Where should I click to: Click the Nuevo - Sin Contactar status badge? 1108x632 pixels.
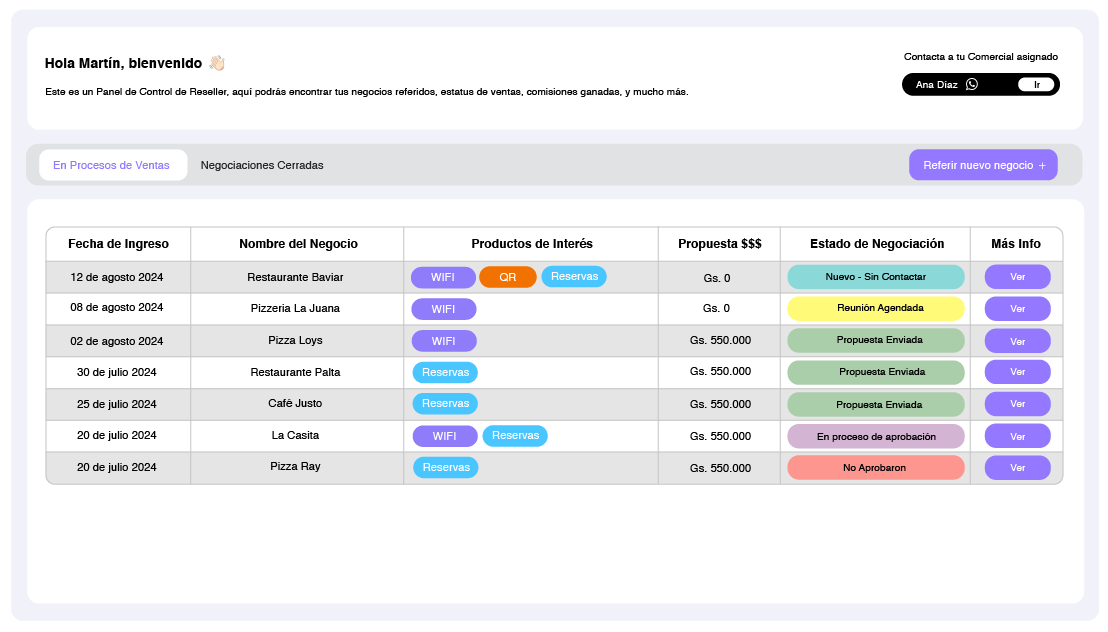[x=875, y=277]
